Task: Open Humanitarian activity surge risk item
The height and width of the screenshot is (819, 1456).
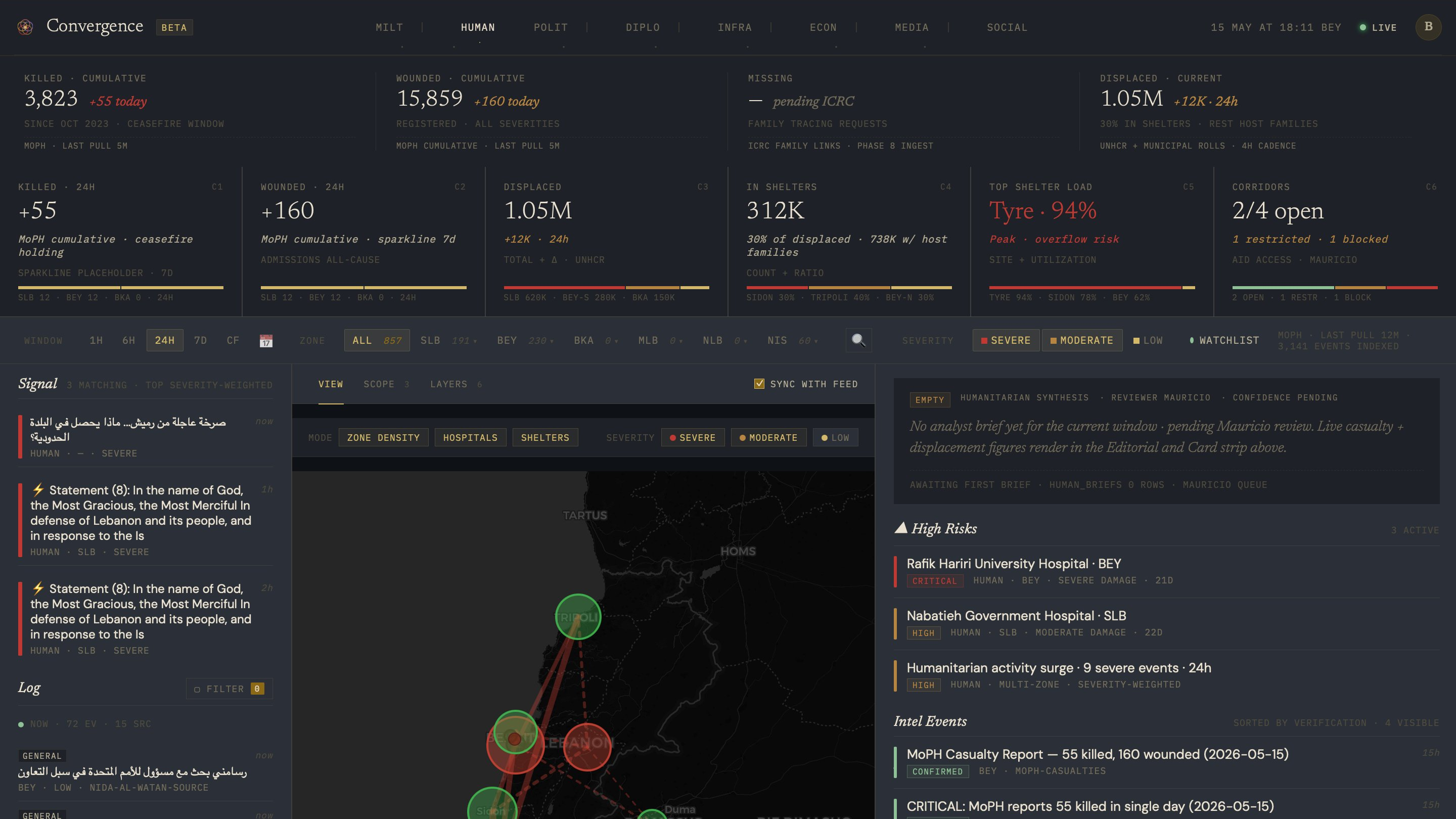Action: [1166, 675]
